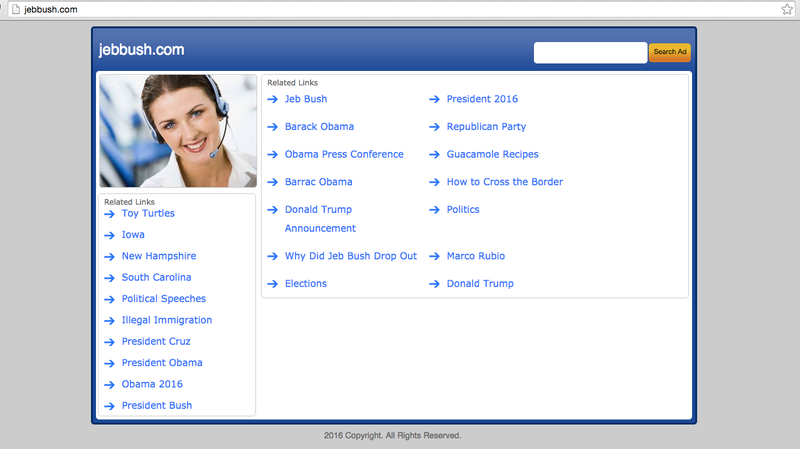The image size is (800, 449).
Task: Click the arrow icon beside Iowa
Action: [x=109, y=235]
